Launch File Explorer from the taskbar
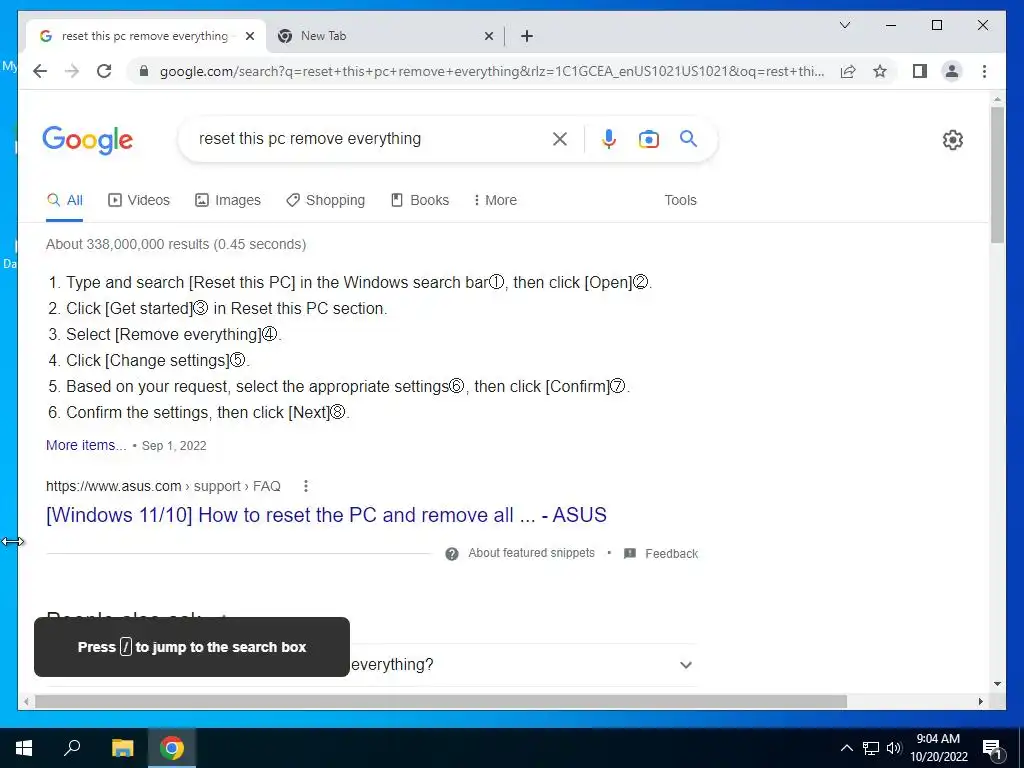Viewport: 1024px width, 768px height. pyautogui.click(x=122, y=748)
